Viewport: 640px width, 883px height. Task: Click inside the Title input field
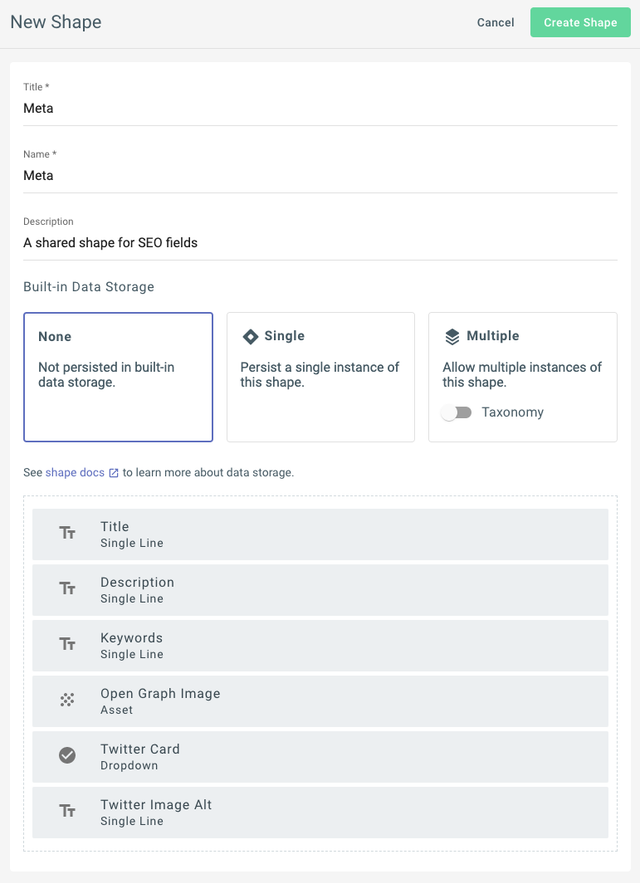(320, 108)
